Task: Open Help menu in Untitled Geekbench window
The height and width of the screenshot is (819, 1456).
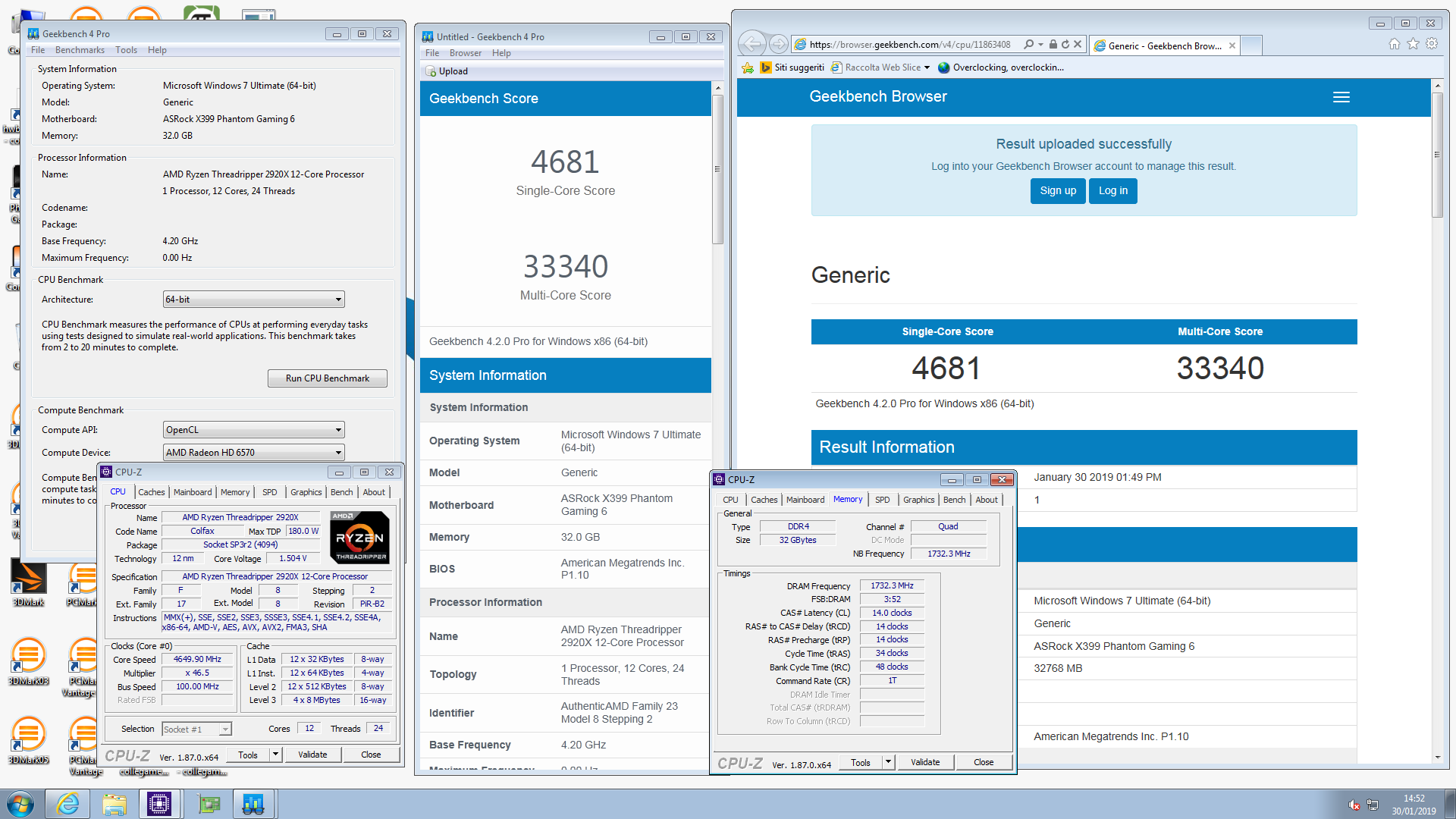Action: click(501, 53)
